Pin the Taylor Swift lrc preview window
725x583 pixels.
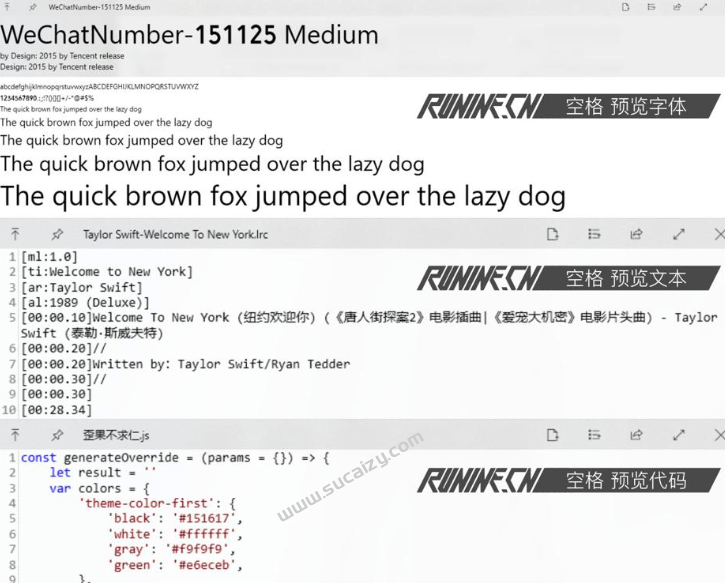[57, 234]
